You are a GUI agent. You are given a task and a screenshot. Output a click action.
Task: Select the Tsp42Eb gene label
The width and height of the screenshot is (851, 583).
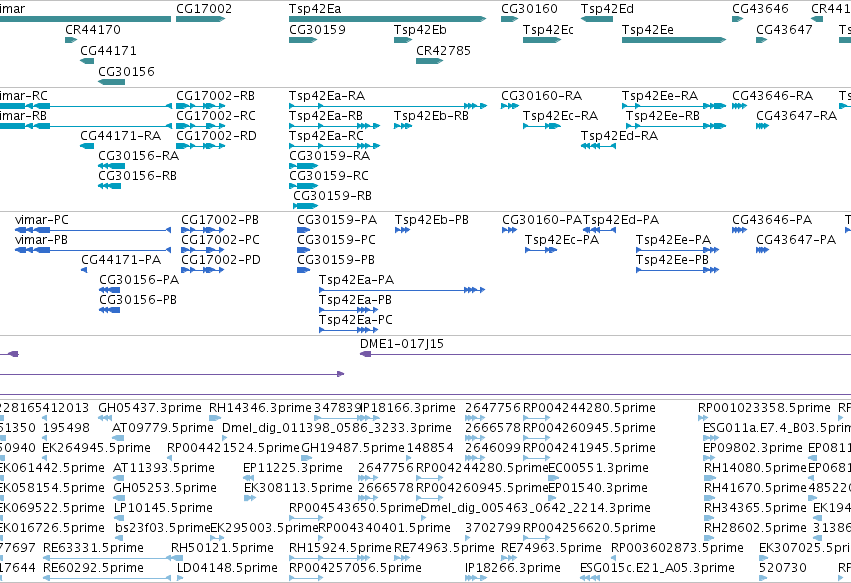[x=420, y=29]
